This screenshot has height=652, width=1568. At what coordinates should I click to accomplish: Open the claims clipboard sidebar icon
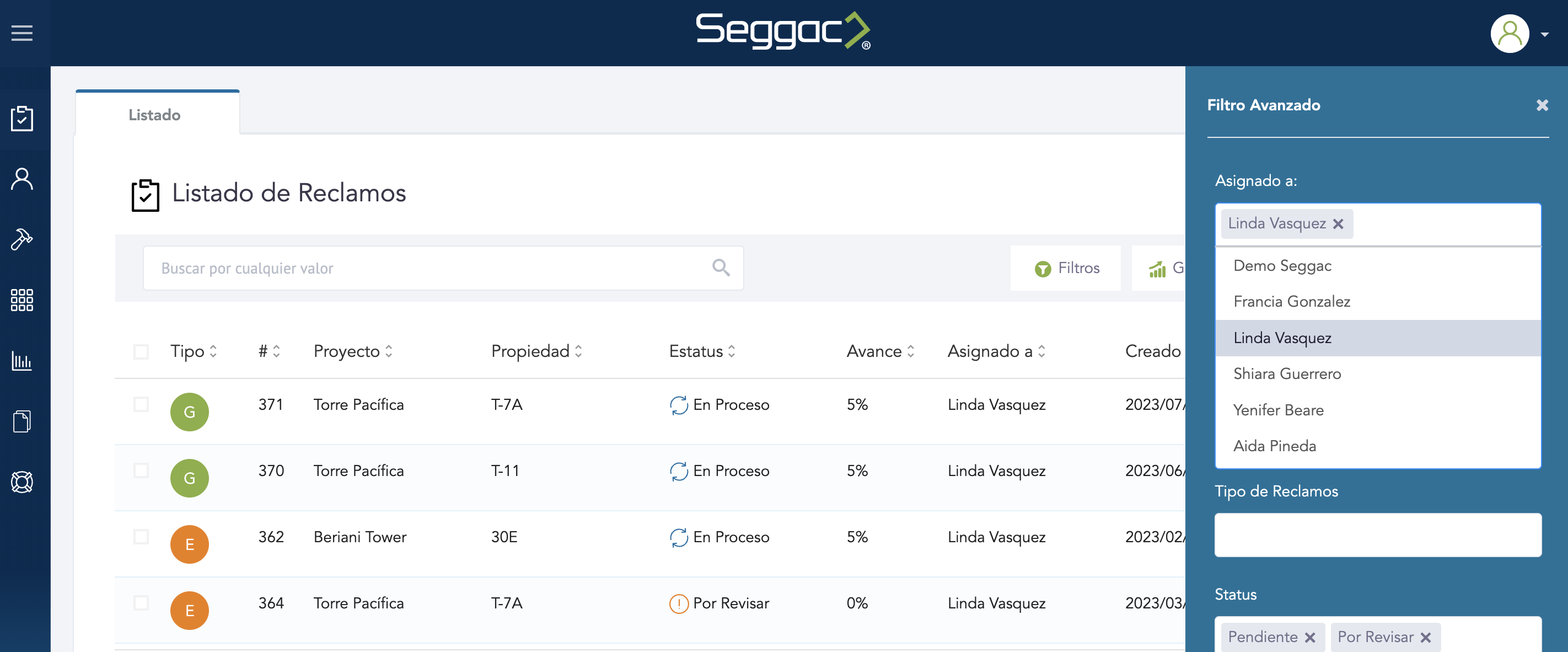click(x=22, y=119)
